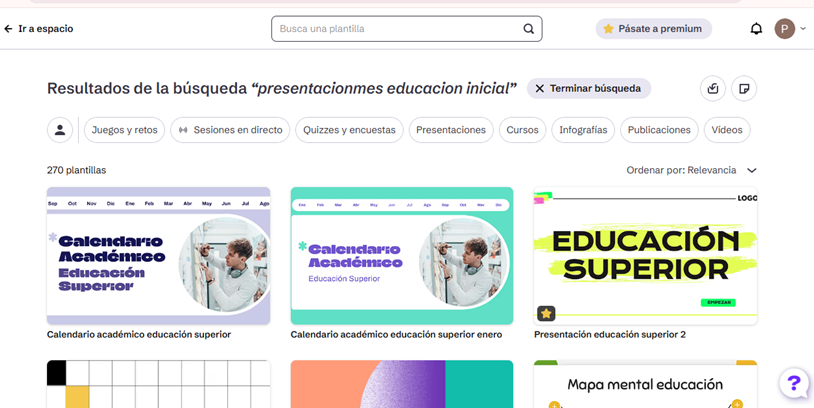Select Sesiones en directo filter
Screen dimensions: 814x408
click(230, 130)
